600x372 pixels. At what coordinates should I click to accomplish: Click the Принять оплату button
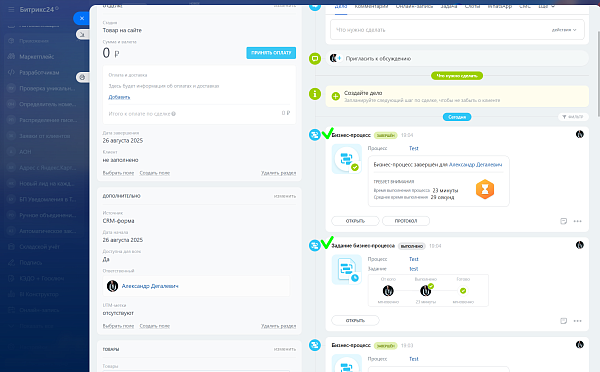click(271, 53)
